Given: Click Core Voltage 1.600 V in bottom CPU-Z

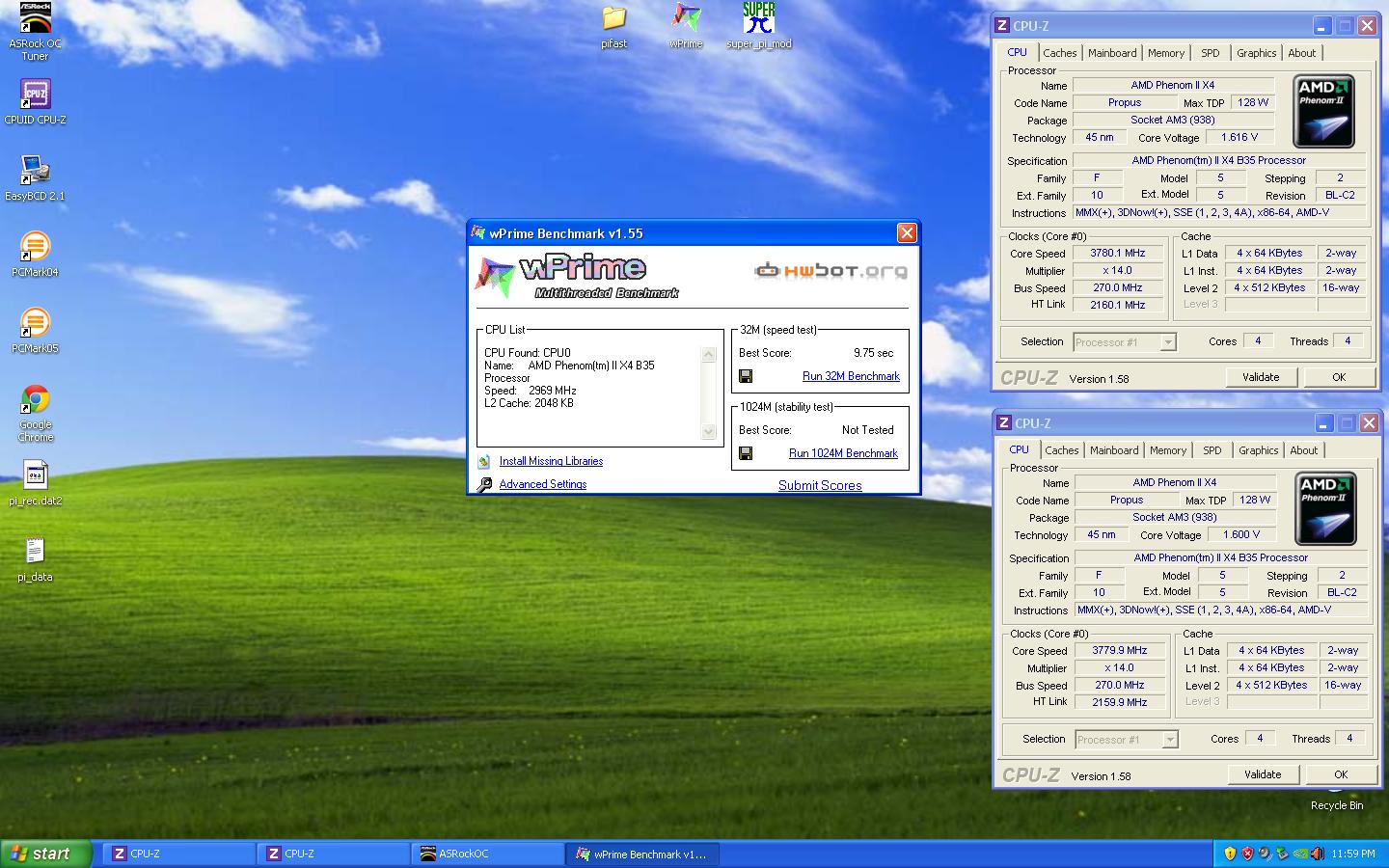Looking at the screenshot, I should (1239, 534).
